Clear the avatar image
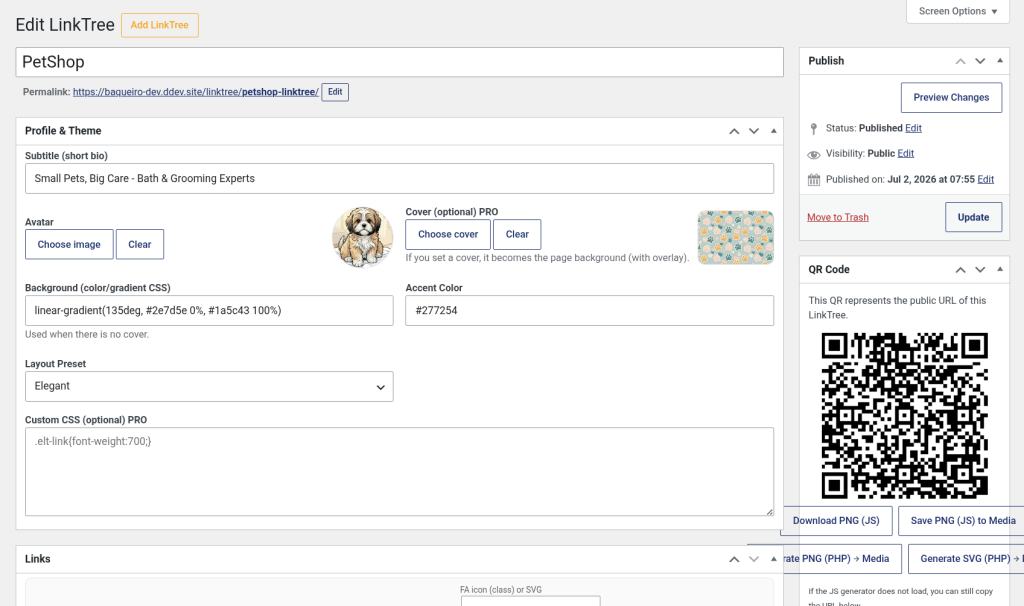 [x=140, y=244]
